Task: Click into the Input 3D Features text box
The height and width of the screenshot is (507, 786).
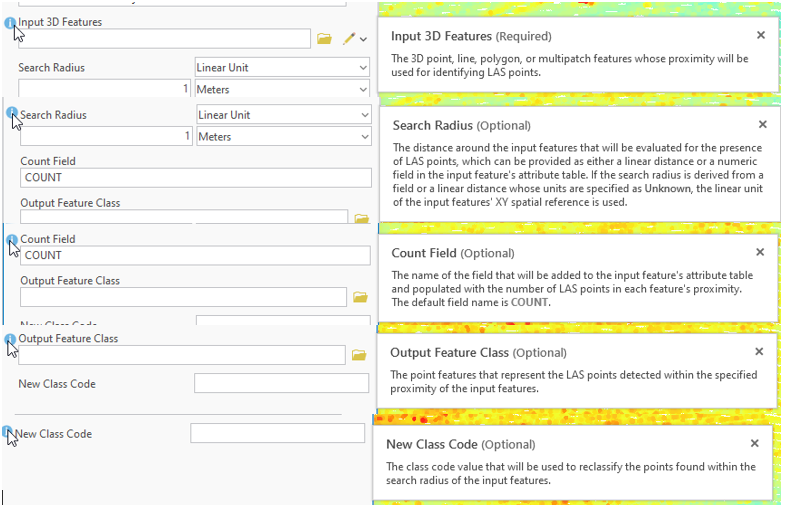Action: tap(164, 39)
